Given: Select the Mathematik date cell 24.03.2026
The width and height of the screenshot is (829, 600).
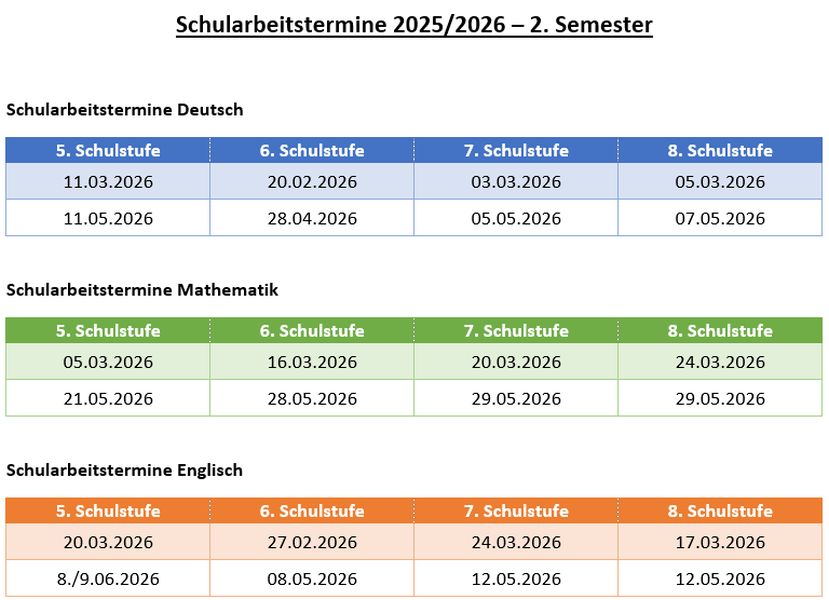Looking at the screenshot, I should tap(720, 362).
